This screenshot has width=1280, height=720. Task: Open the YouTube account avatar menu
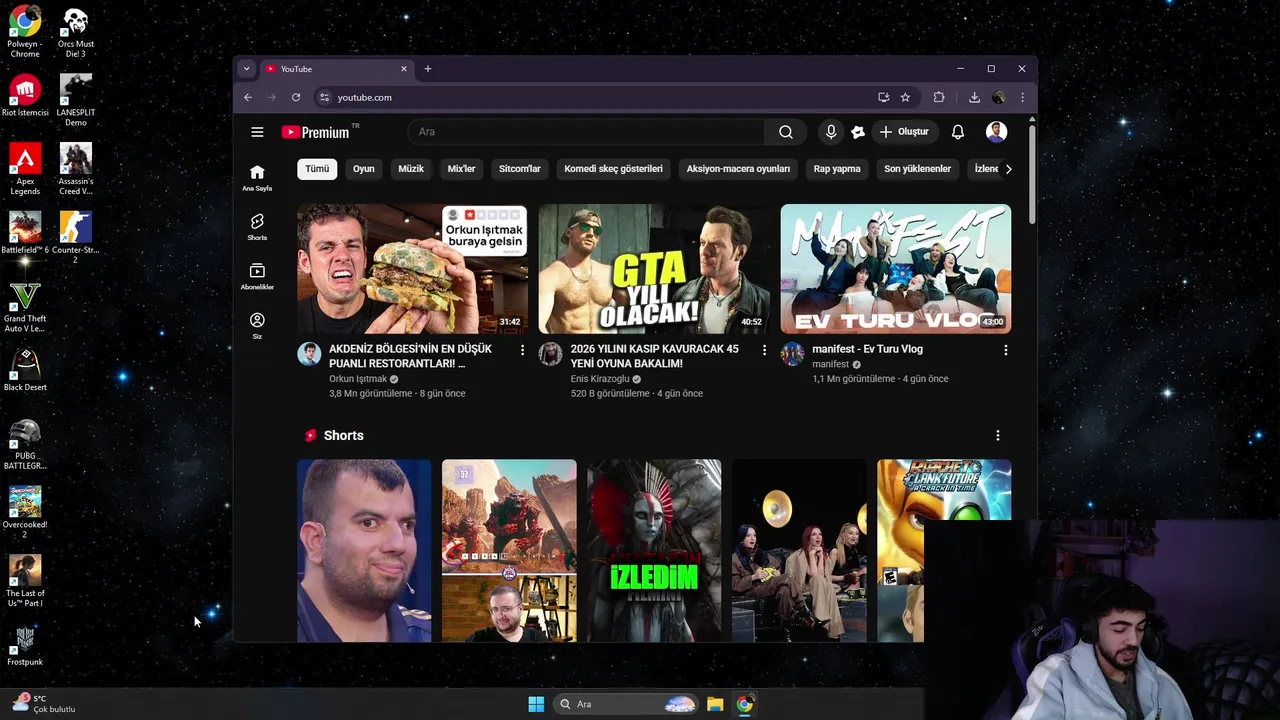996,132
